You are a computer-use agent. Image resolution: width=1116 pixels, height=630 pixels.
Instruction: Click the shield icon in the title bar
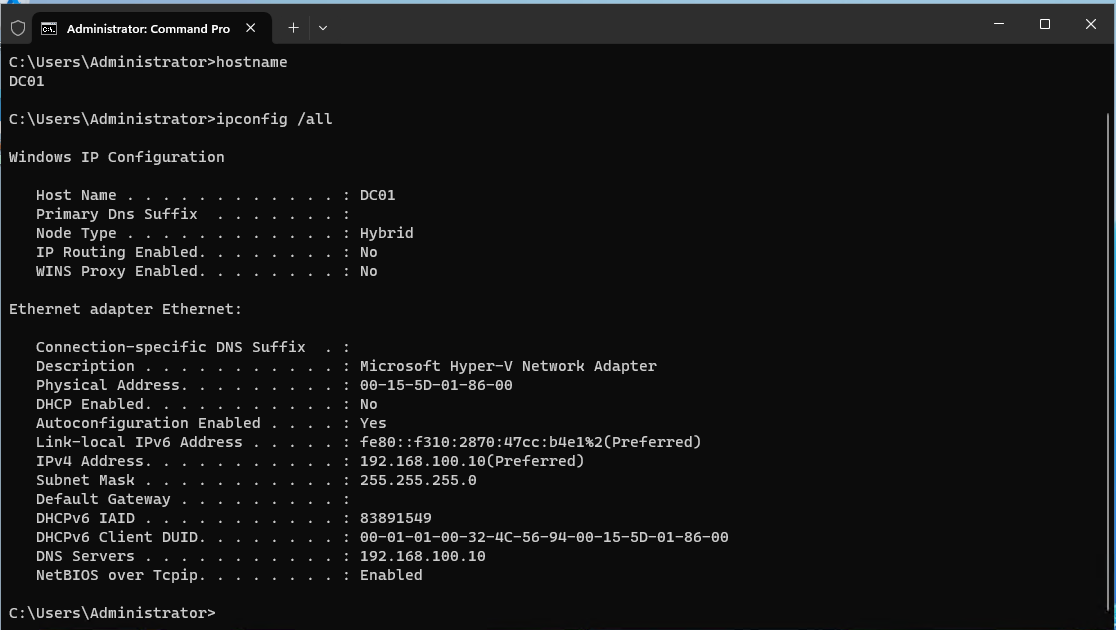(x=18, y=28)
